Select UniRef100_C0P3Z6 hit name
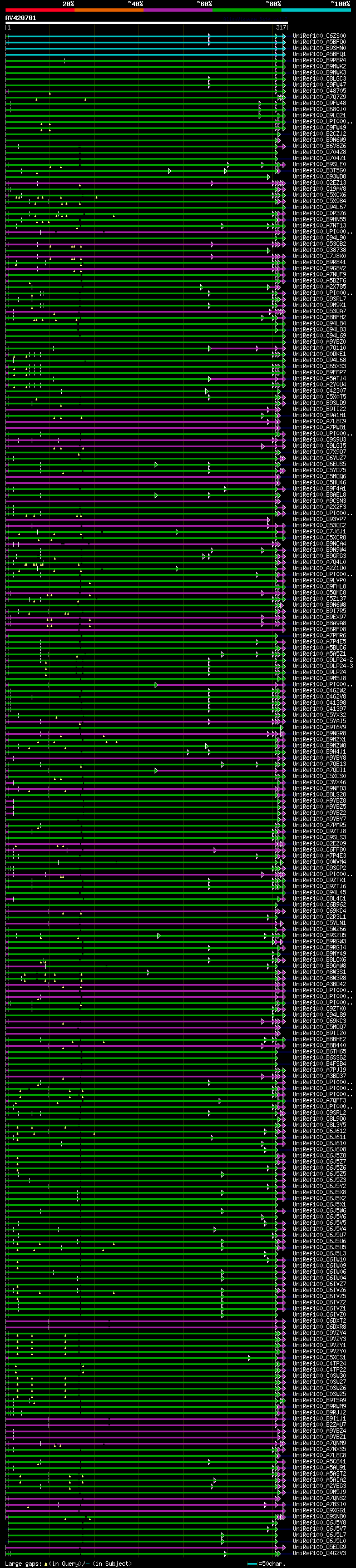Viewport: 356px width, 1568px height. [319, 213]
